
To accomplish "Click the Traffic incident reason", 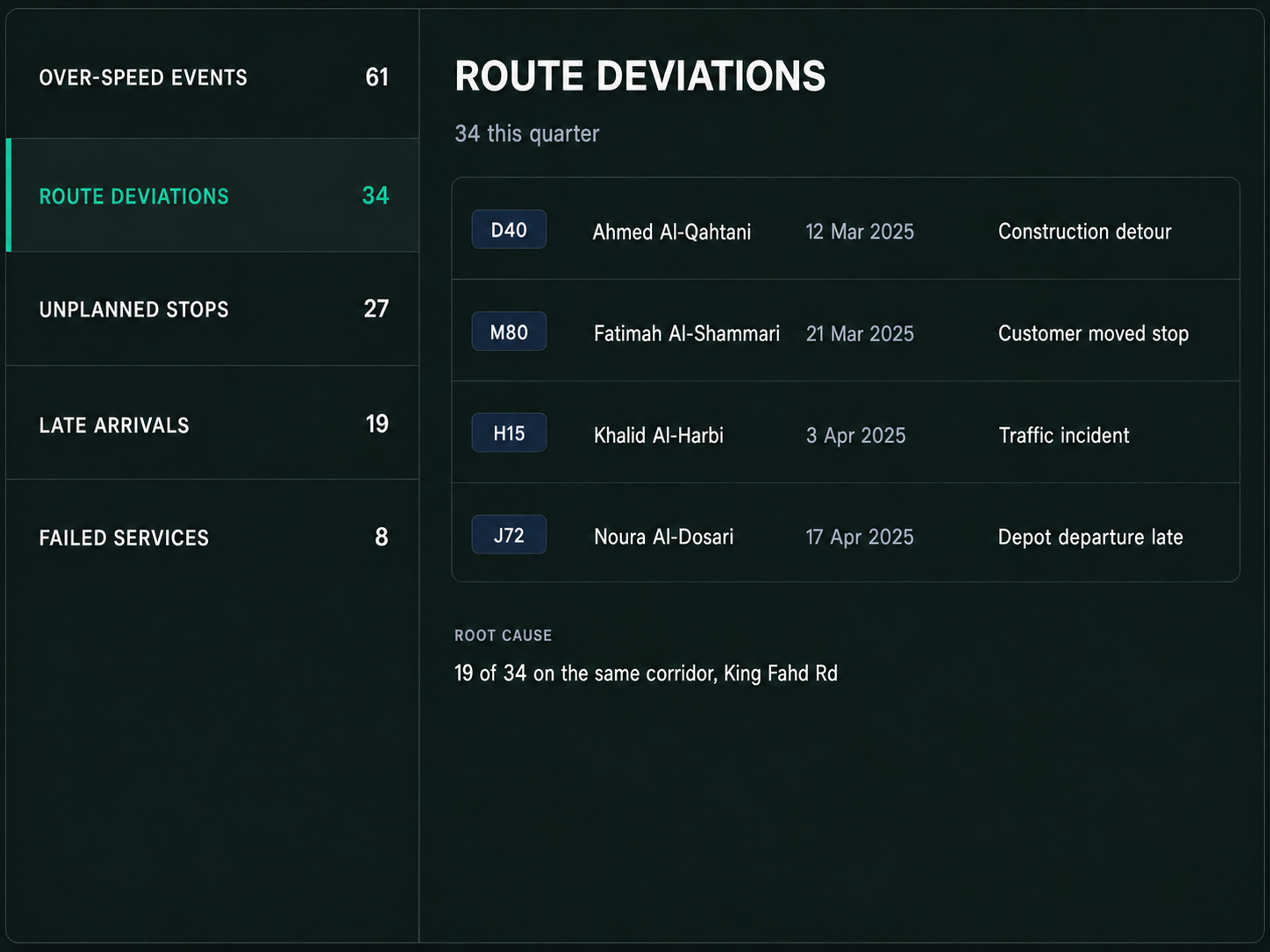I will point(1064,435).
